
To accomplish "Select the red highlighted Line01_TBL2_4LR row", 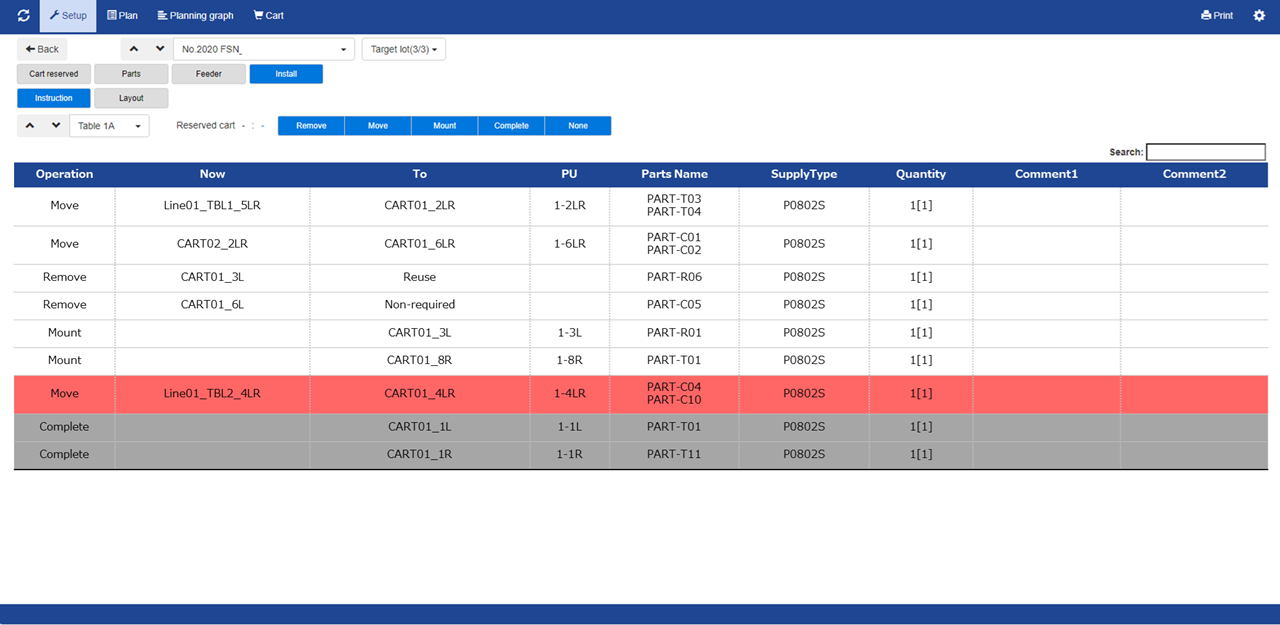I will click(x=212, y=394).
